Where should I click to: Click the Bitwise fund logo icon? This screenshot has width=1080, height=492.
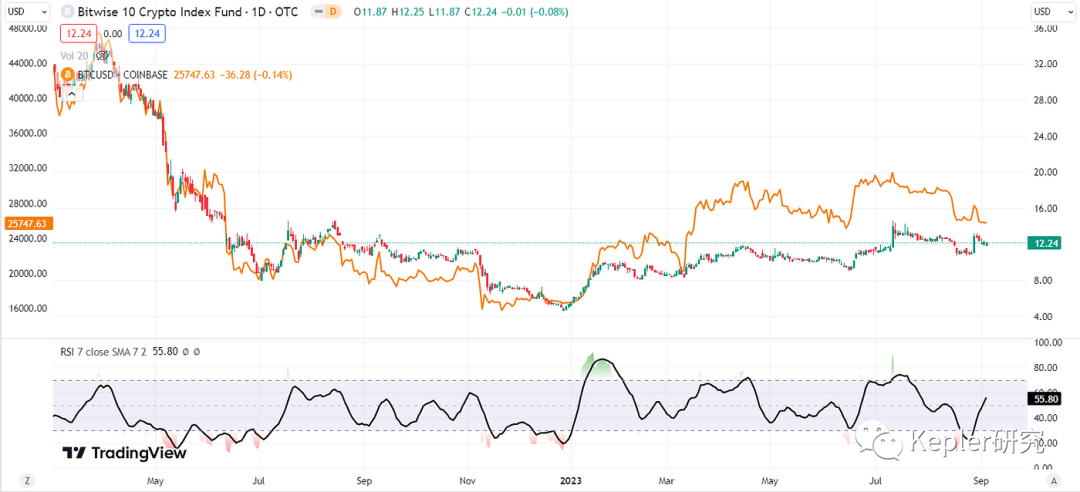tap(68, 12)
